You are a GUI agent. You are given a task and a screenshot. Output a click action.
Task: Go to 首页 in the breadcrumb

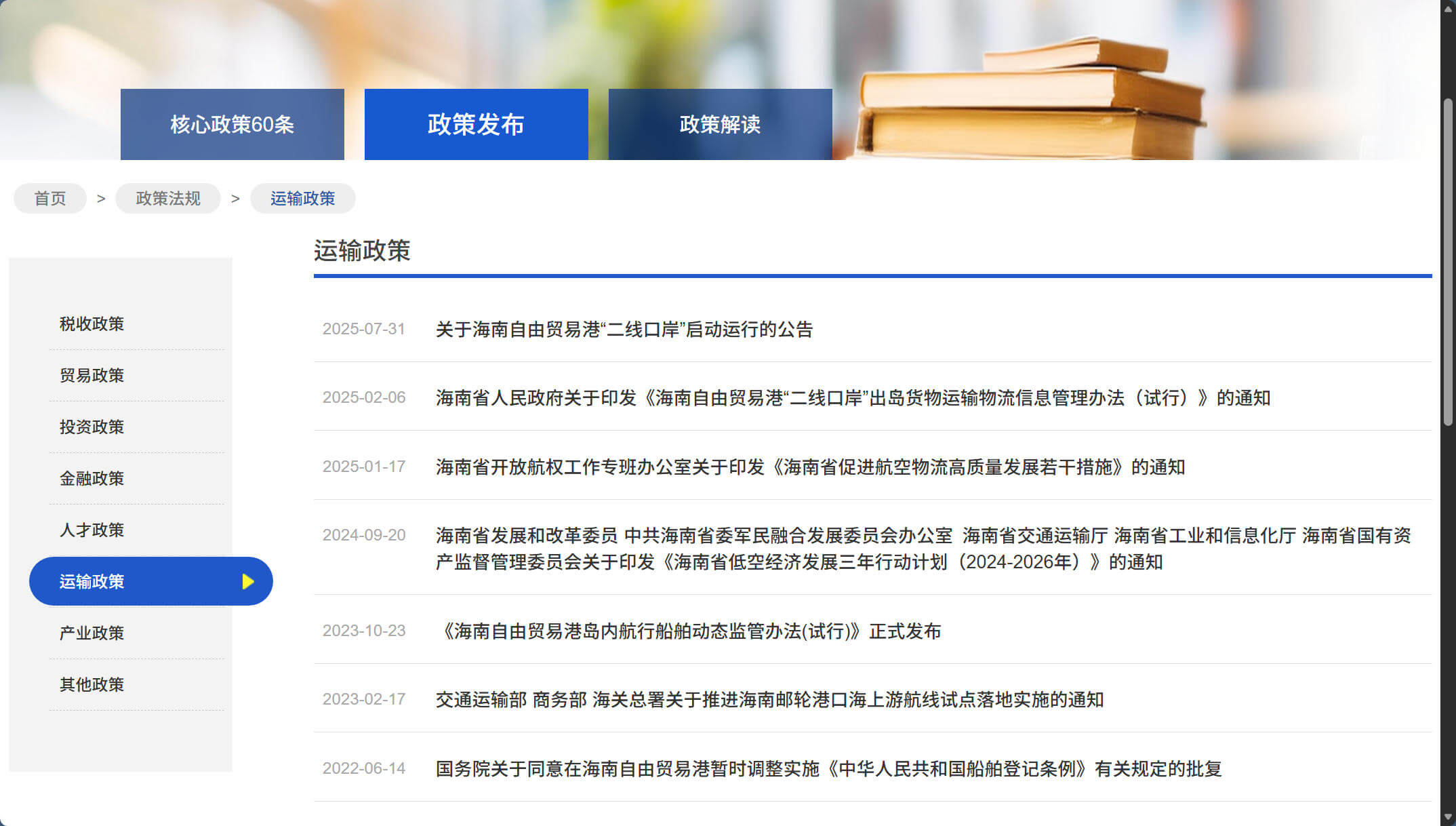50,199
